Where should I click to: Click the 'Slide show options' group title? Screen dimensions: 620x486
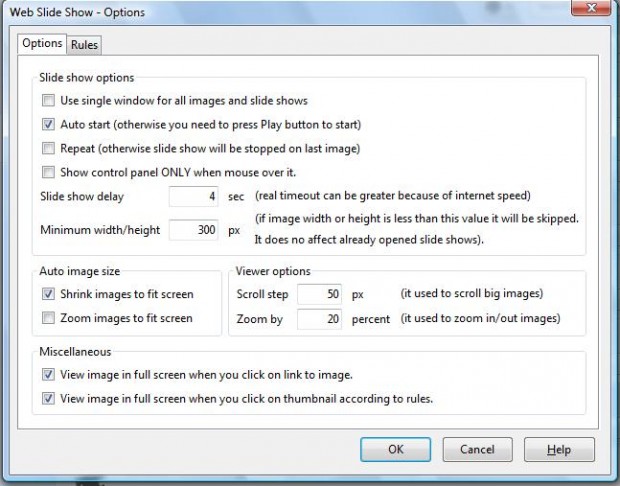click(87, 78)
